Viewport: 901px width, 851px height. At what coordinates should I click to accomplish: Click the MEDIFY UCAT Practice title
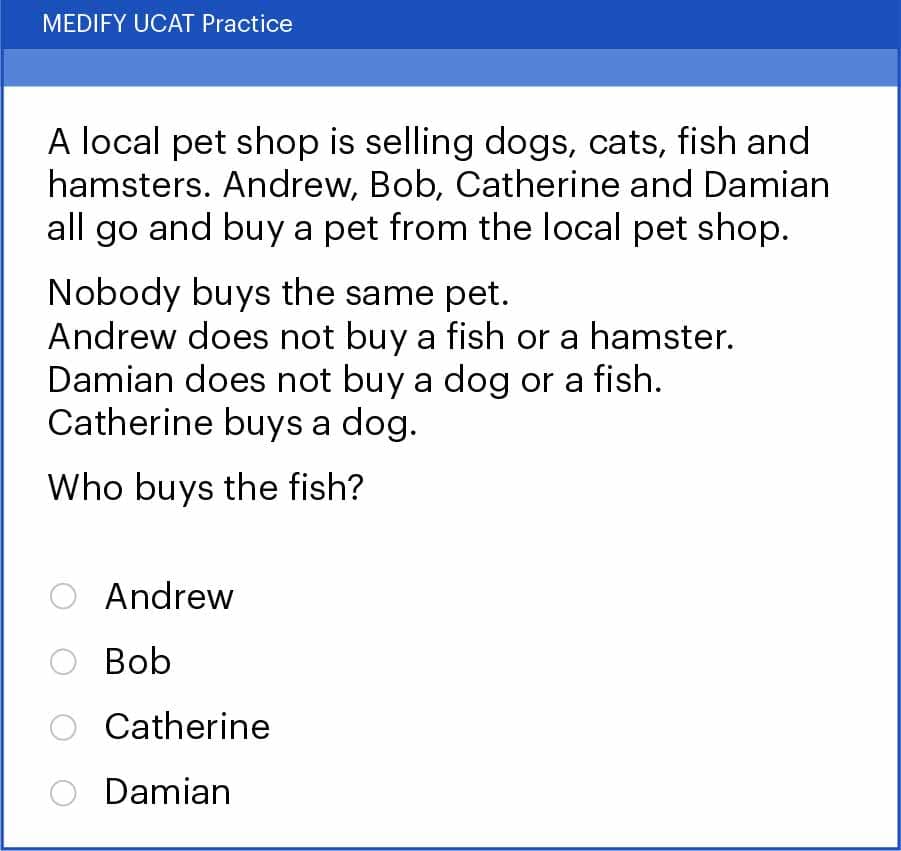click(x=166, y=23)
